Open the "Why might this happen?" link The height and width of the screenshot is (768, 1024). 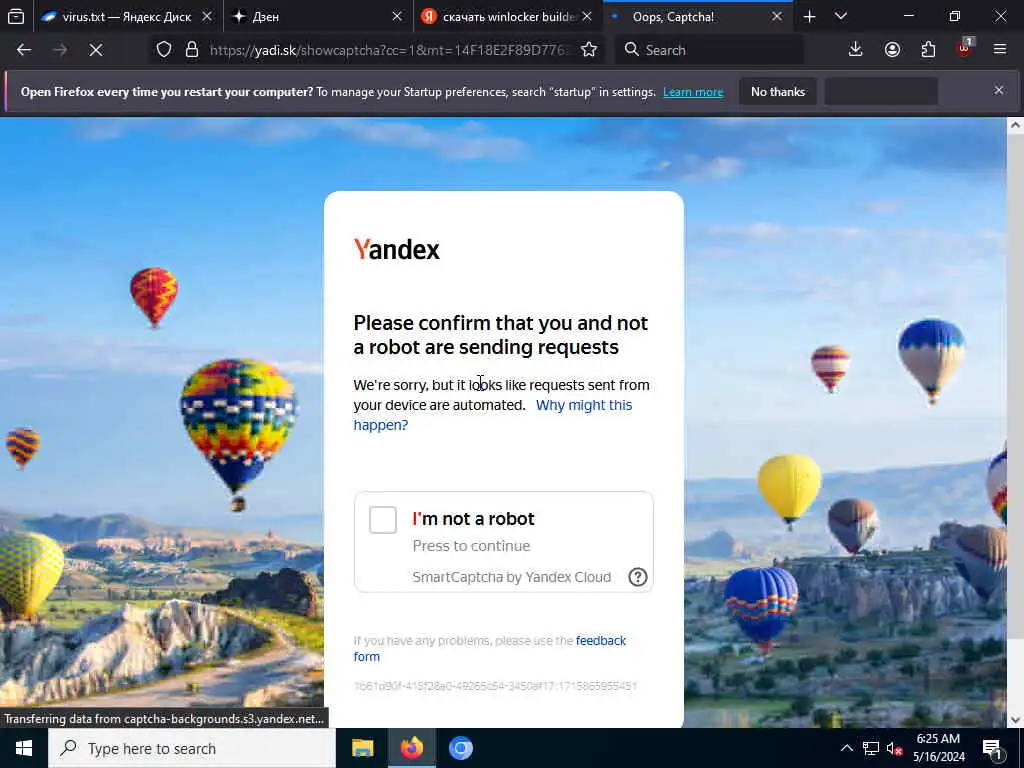[493, 415]
